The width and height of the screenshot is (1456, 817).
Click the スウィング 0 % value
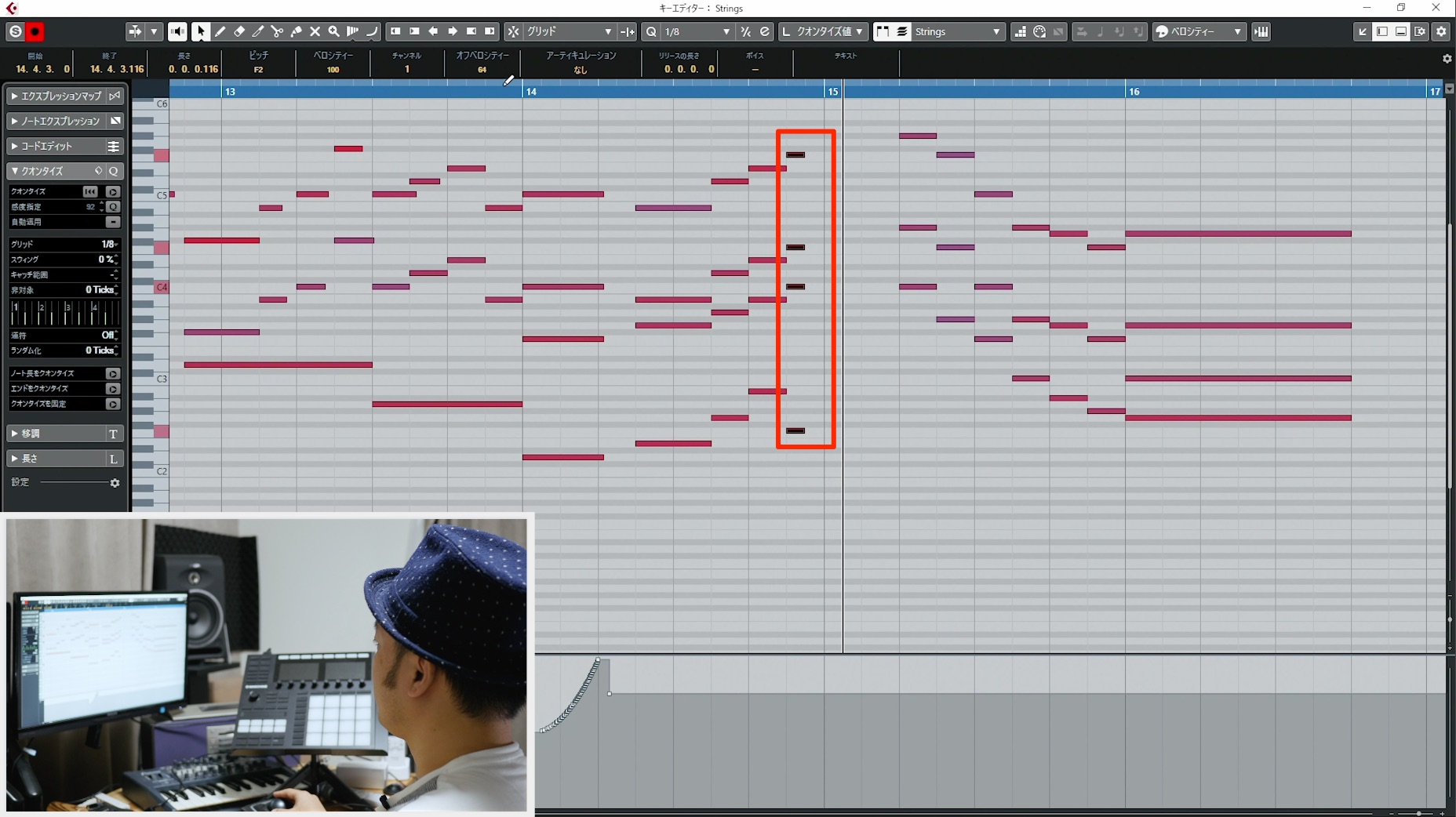(106, 260)
